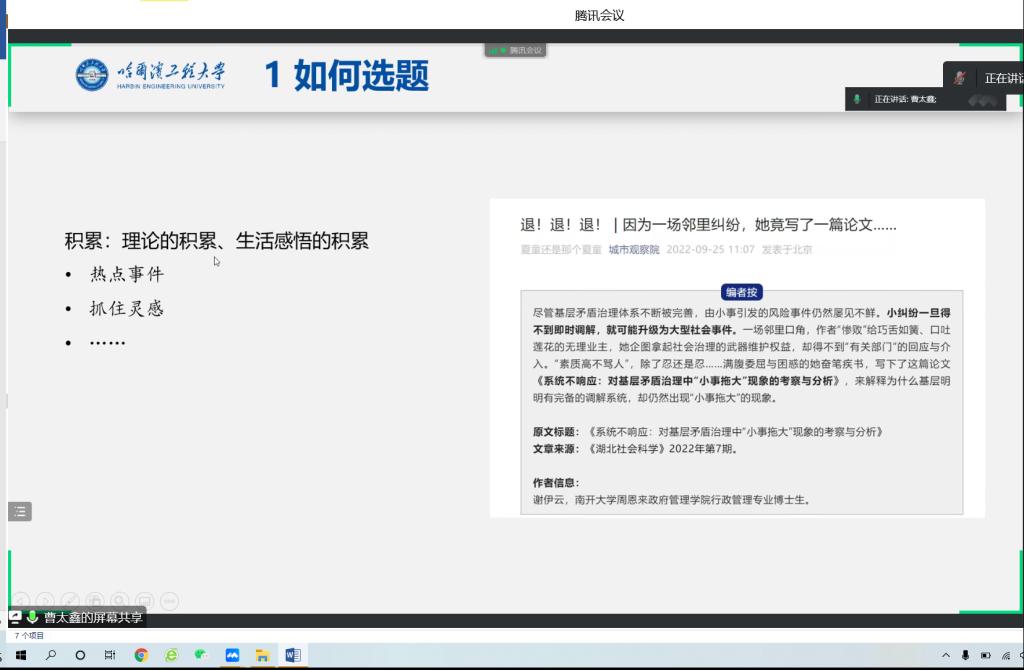This screenshot has width=1024, height=670.
Task: Open WeChat from the taskbar
Action: [x=201, y=656]
